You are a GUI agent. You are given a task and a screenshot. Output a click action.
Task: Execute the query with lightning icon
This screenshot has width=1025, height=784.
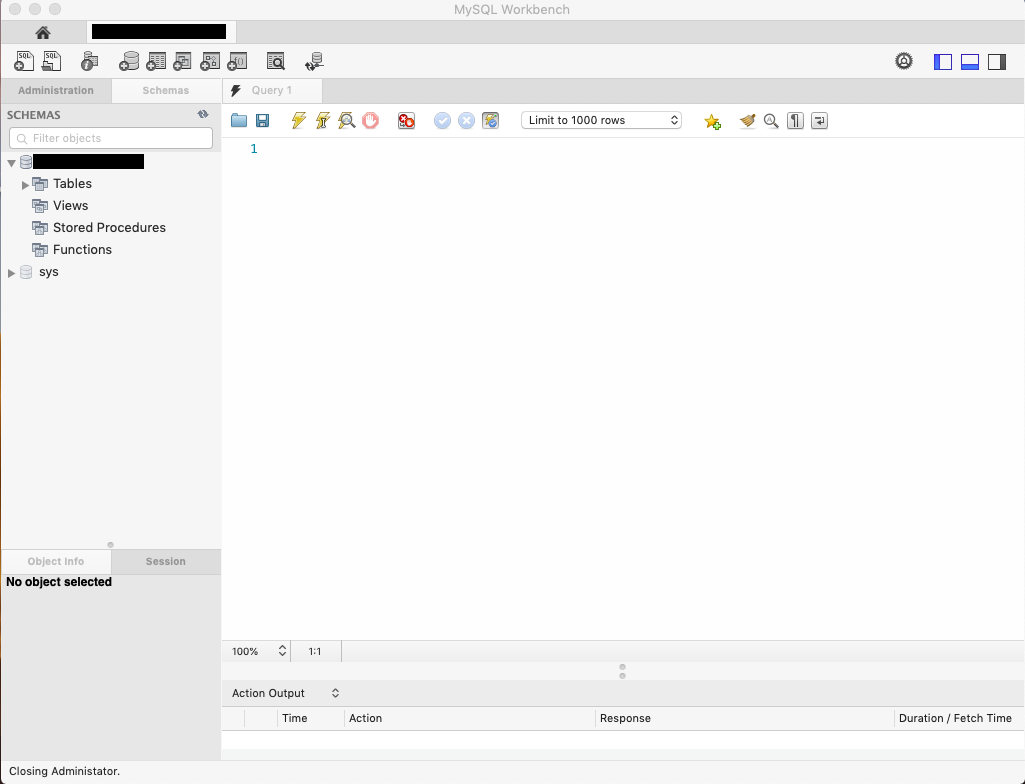coord(299,120)
